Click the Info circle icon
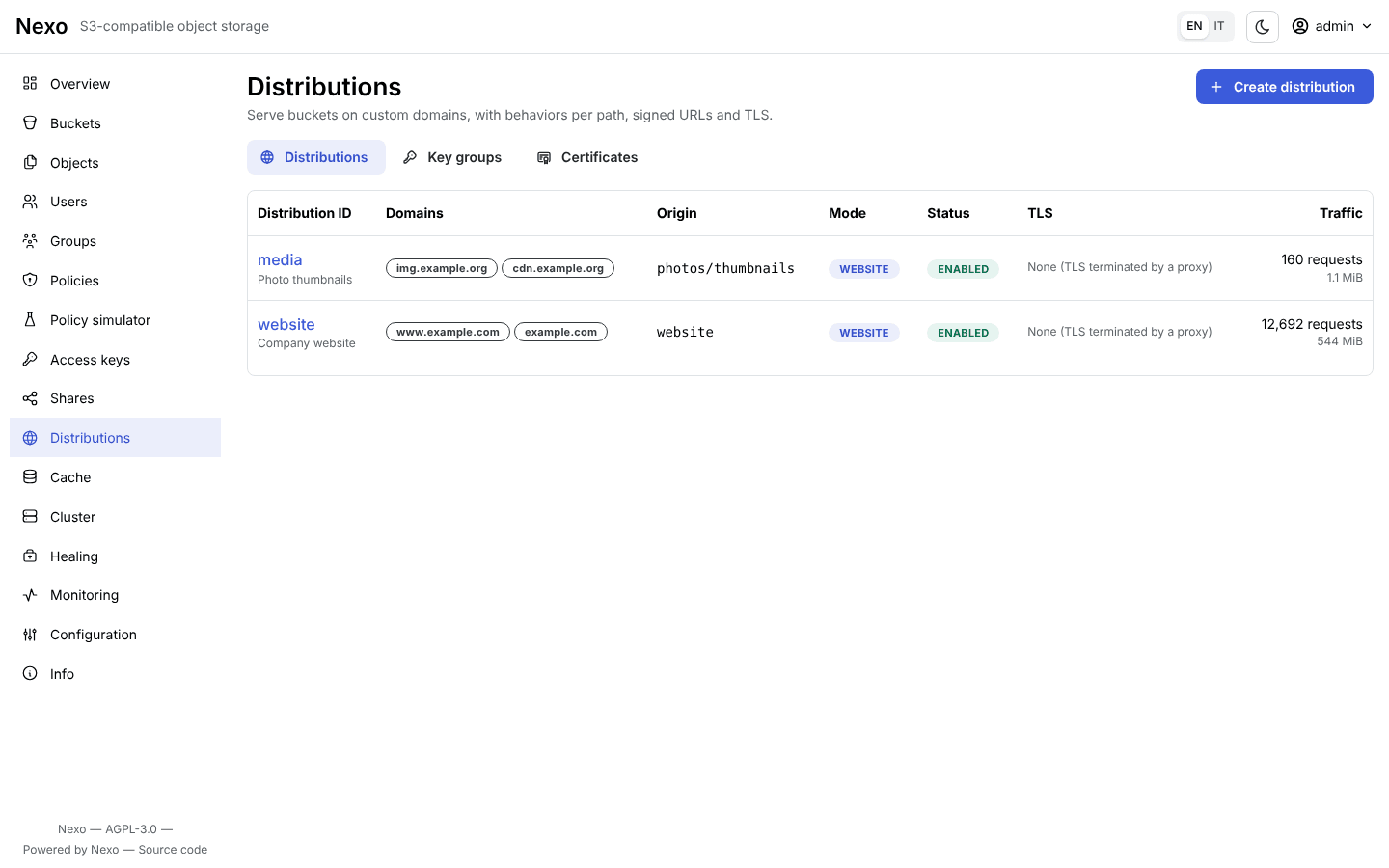 [30, 674]
